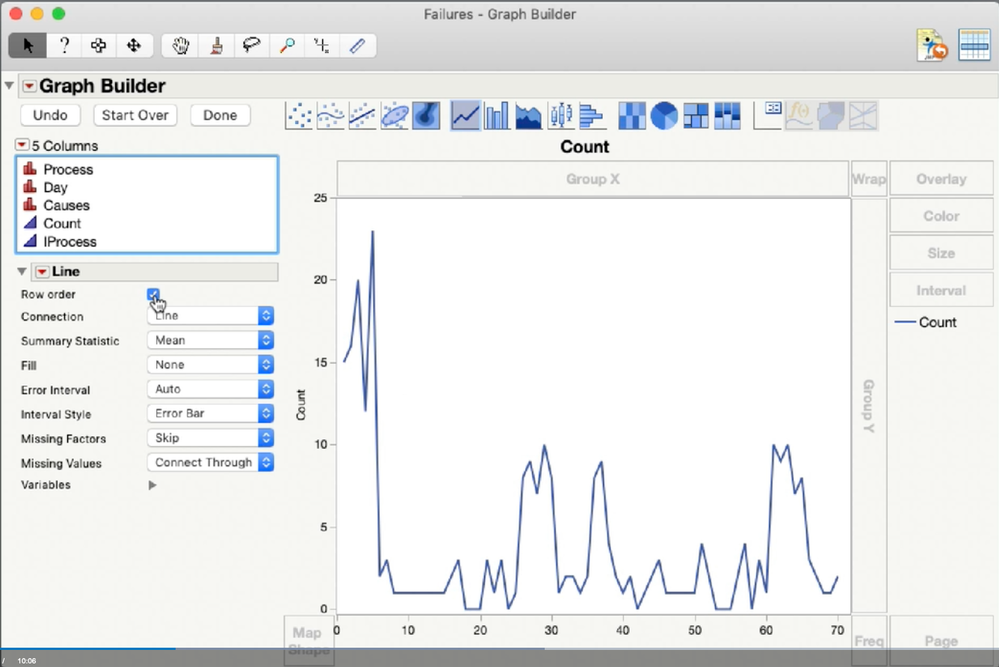Open the Missing Factors dropdown
999x667 pixels.
210,438
